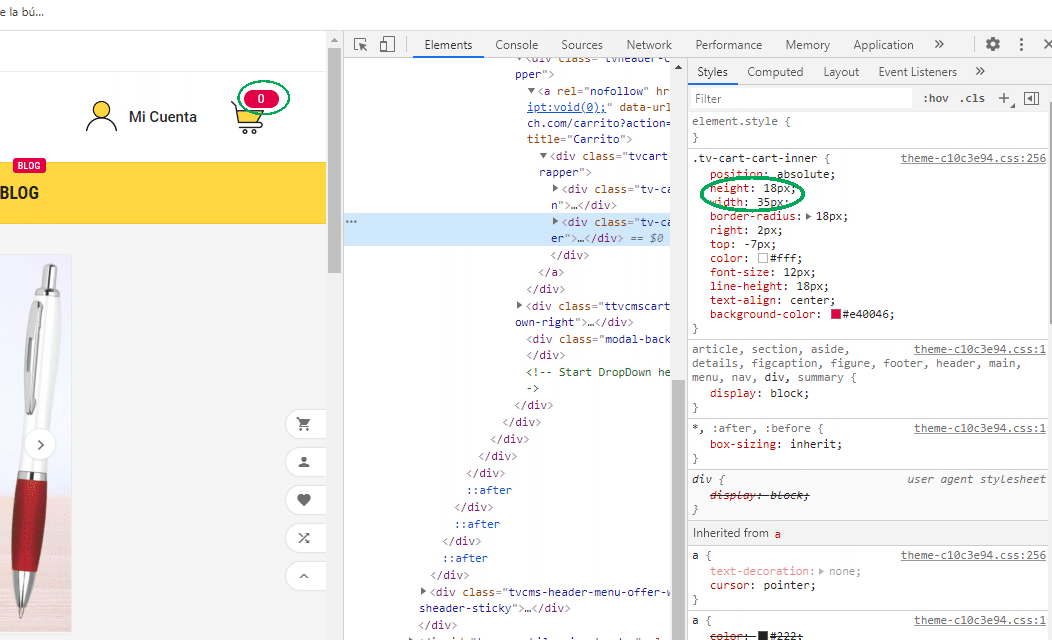Expand the highlighted tv-ca div node
Screen dimensions: 1052x640
click(556, 221)
